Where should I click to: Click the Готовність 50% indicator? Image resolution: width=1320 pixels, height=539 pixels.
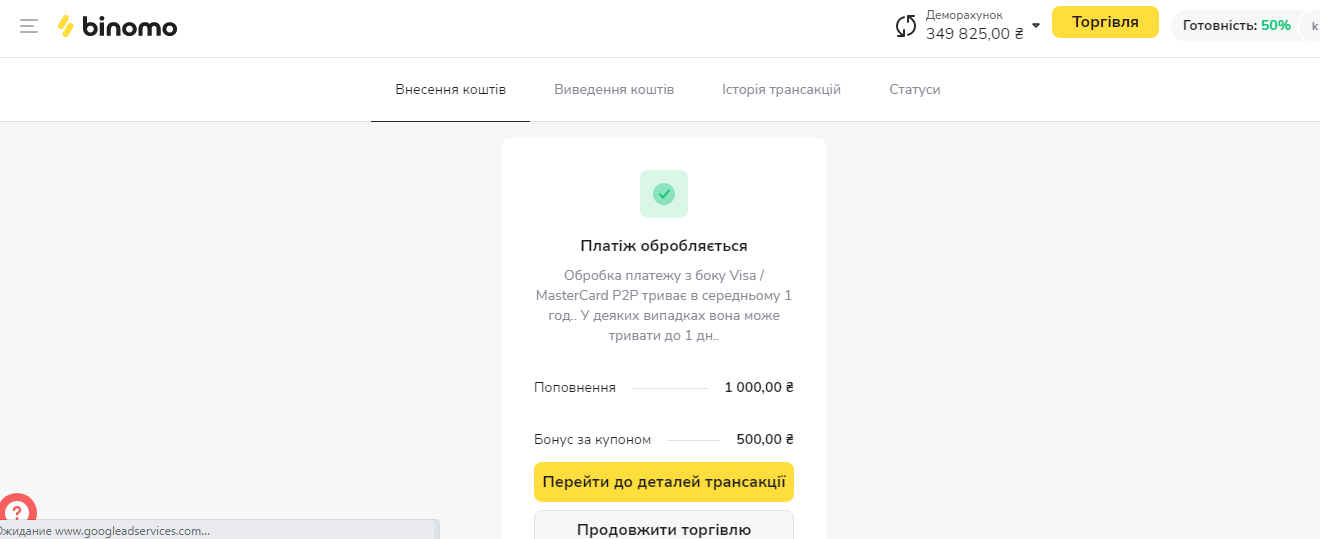(x=1235, y=26)
